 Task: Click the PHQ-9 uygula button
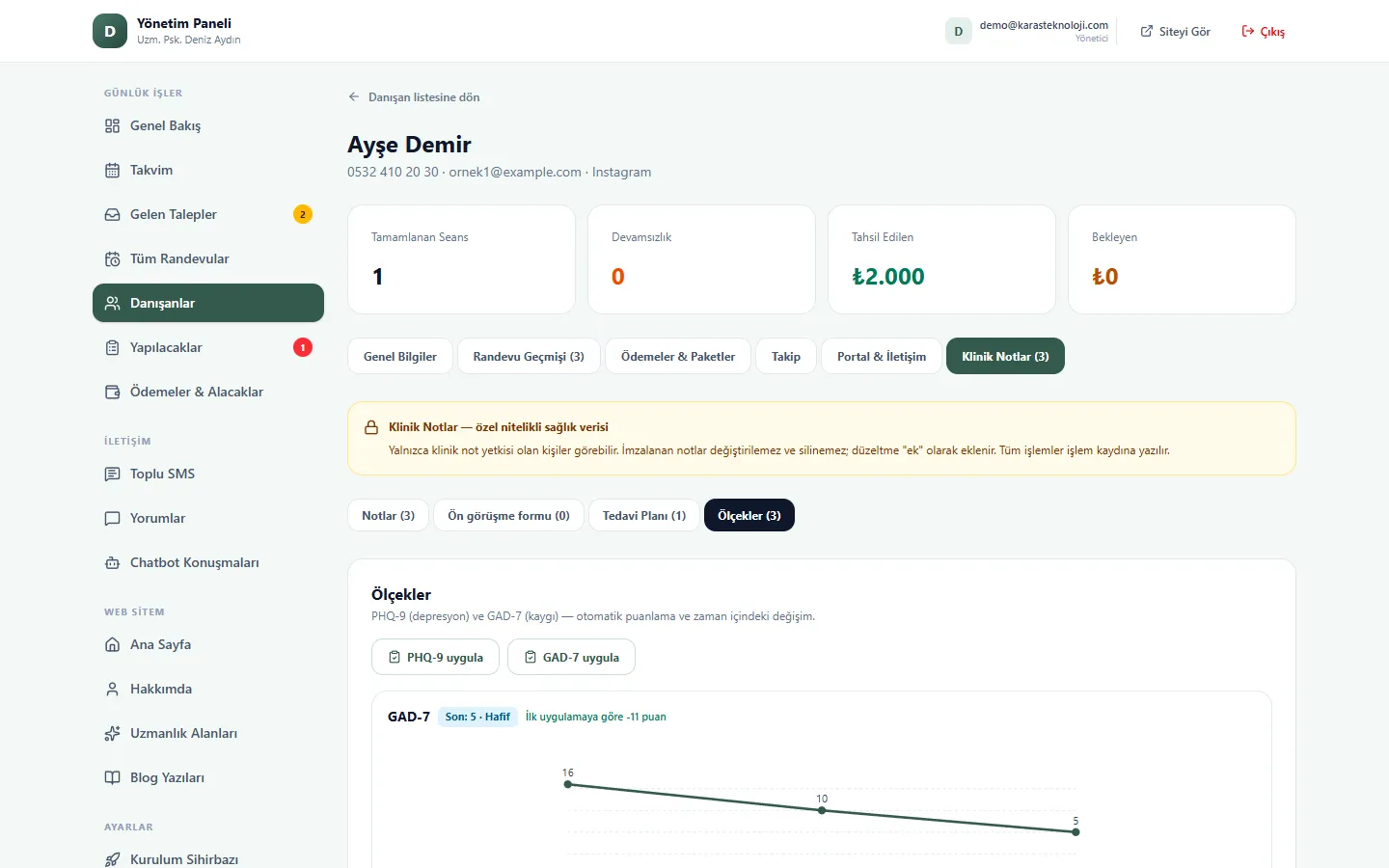(x=435, y=657)
